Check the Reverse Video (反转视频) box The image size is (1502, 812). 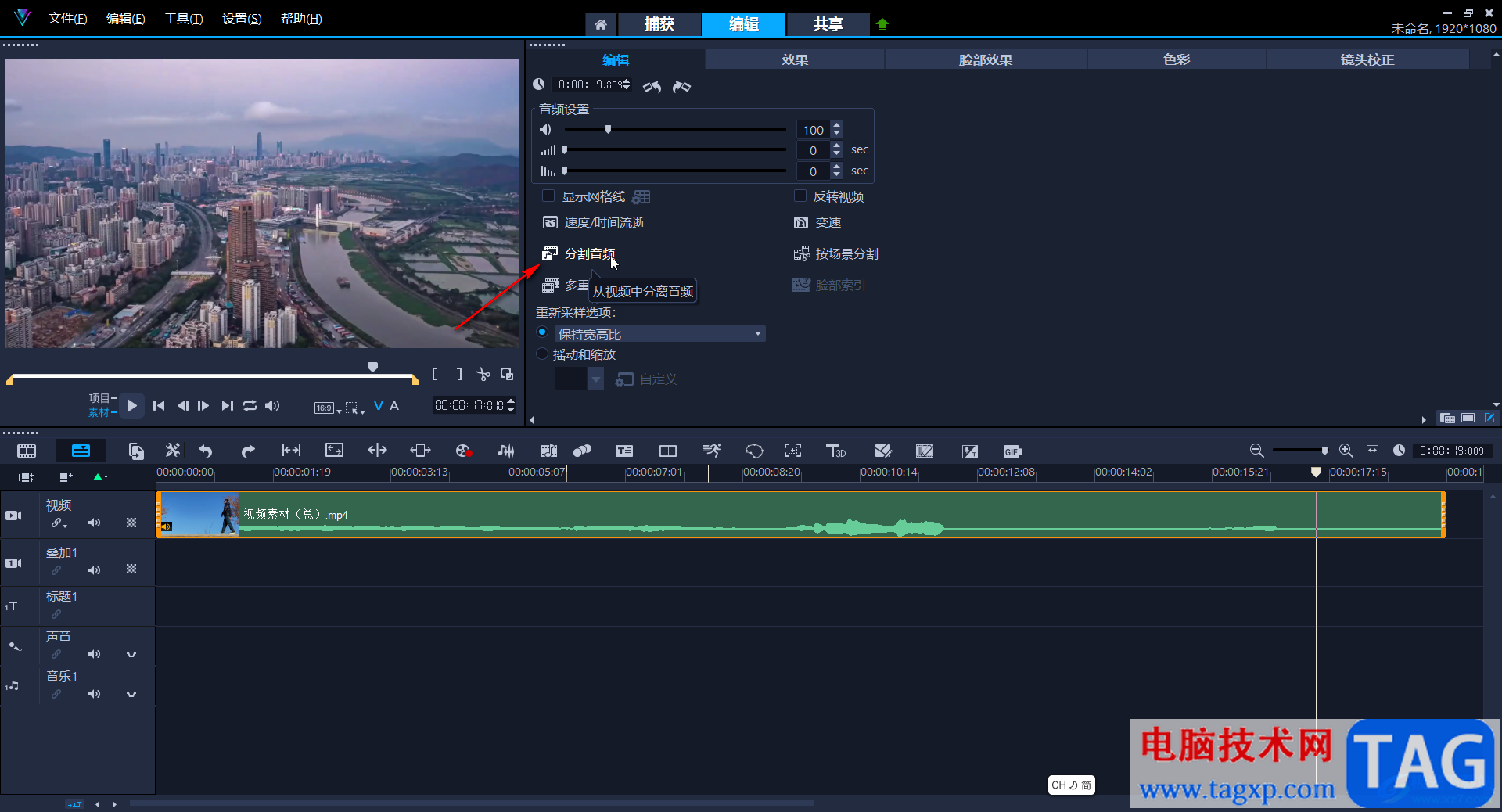point(800,196)
